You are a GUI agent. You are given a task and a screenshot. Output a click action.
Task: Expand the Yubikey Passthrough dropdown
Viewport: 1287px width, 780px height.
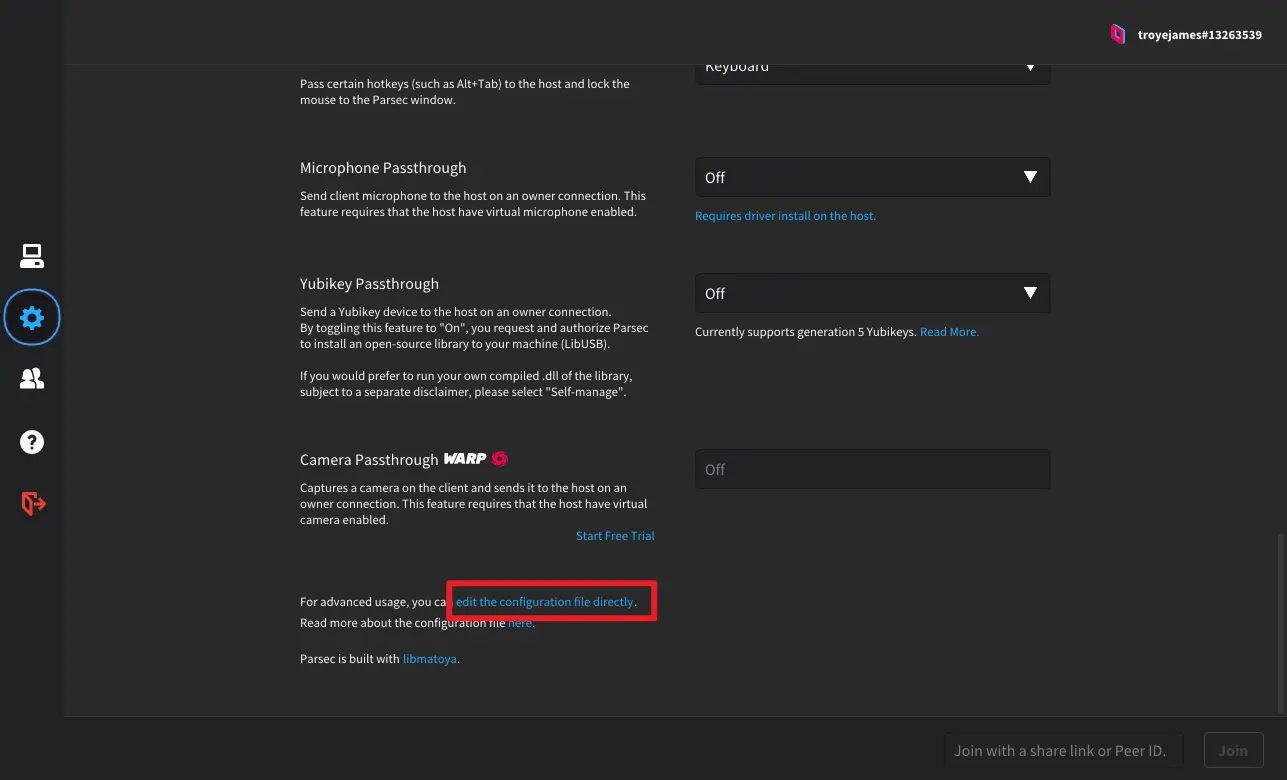point(871,293)
